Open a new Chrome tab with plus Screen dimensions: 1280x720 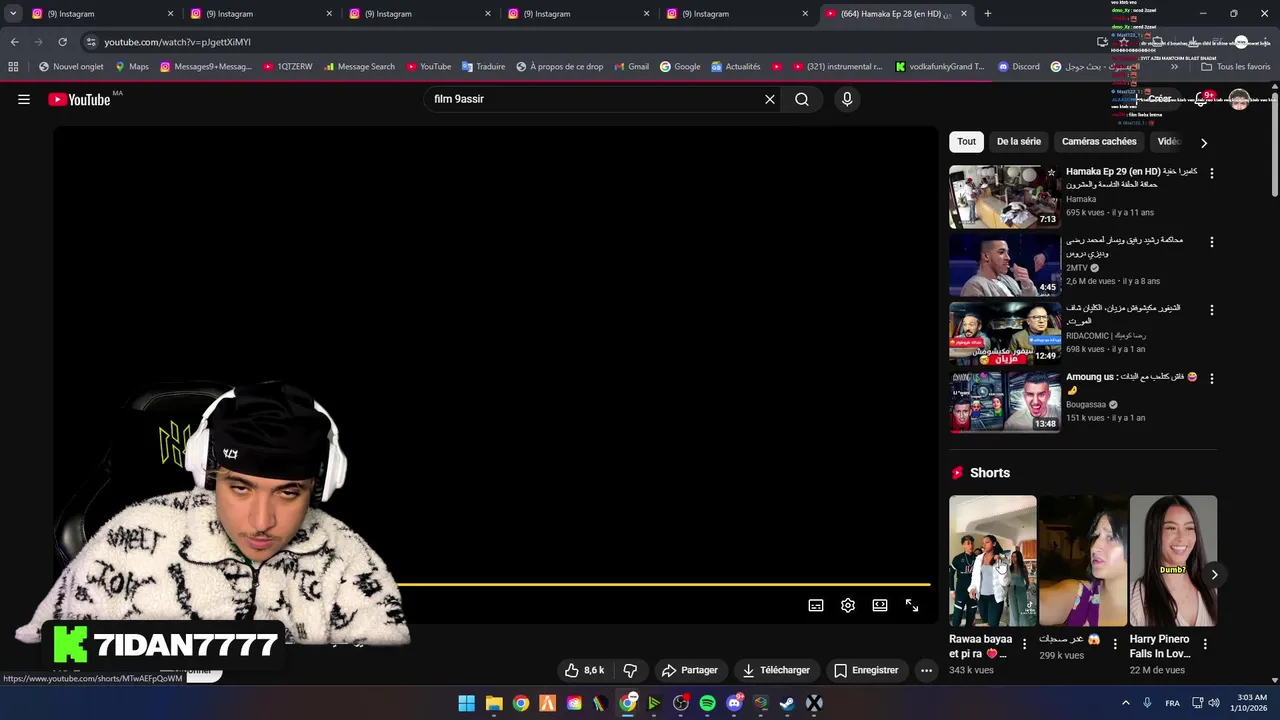[988, 14]
